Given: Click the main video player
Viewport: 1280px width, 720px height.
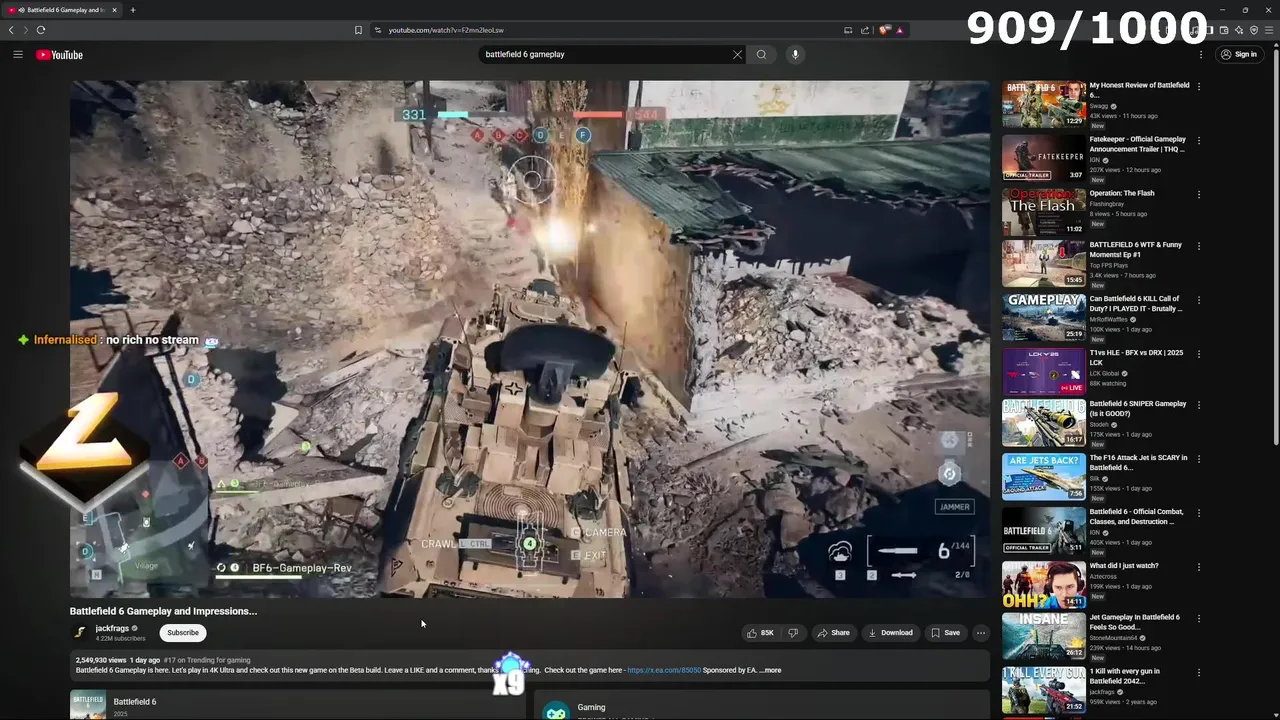Looking at the screenshot, I should coord(529,339).
